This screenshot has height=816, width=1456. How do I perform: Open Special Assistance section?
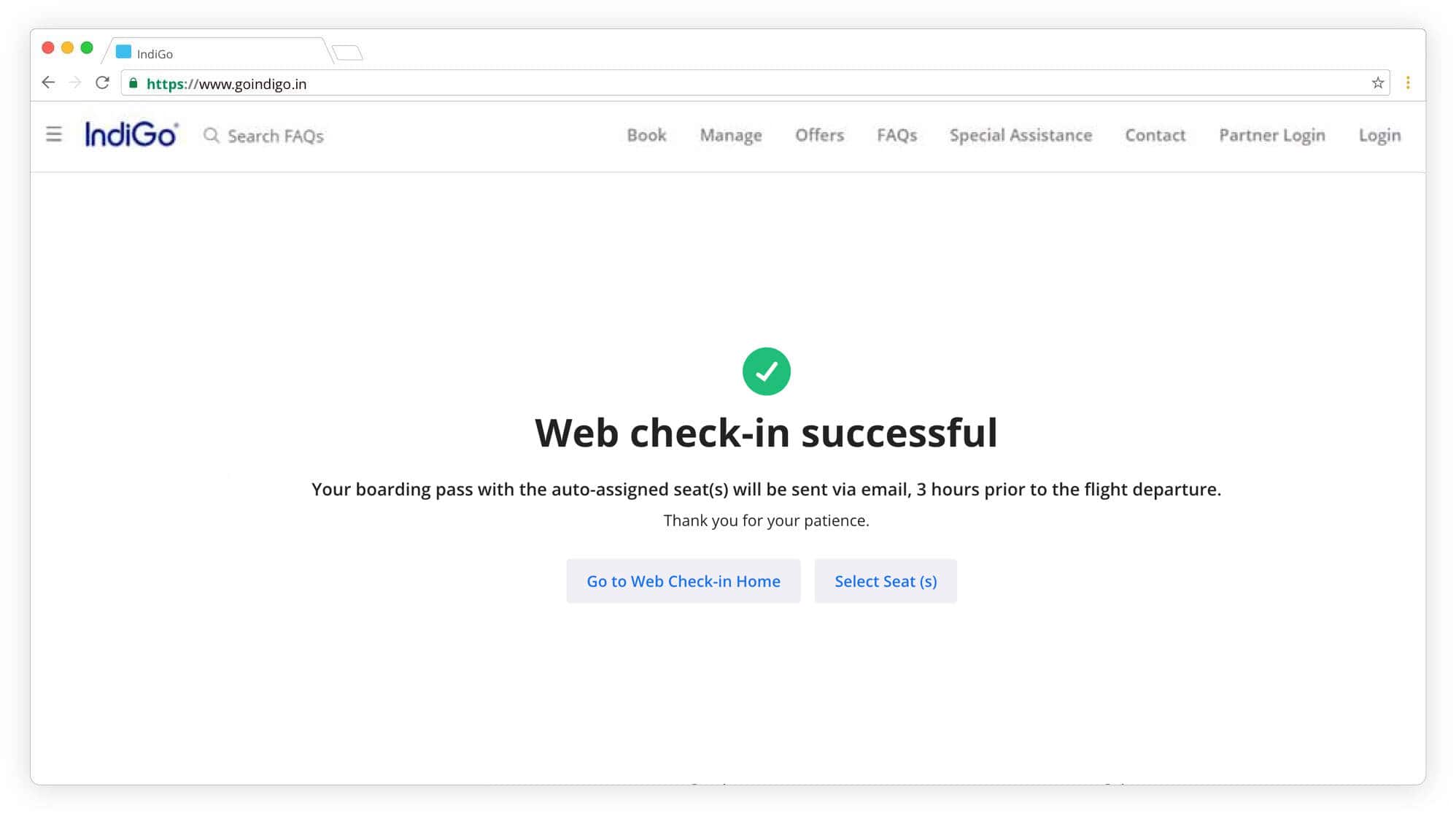(1021, 136)
